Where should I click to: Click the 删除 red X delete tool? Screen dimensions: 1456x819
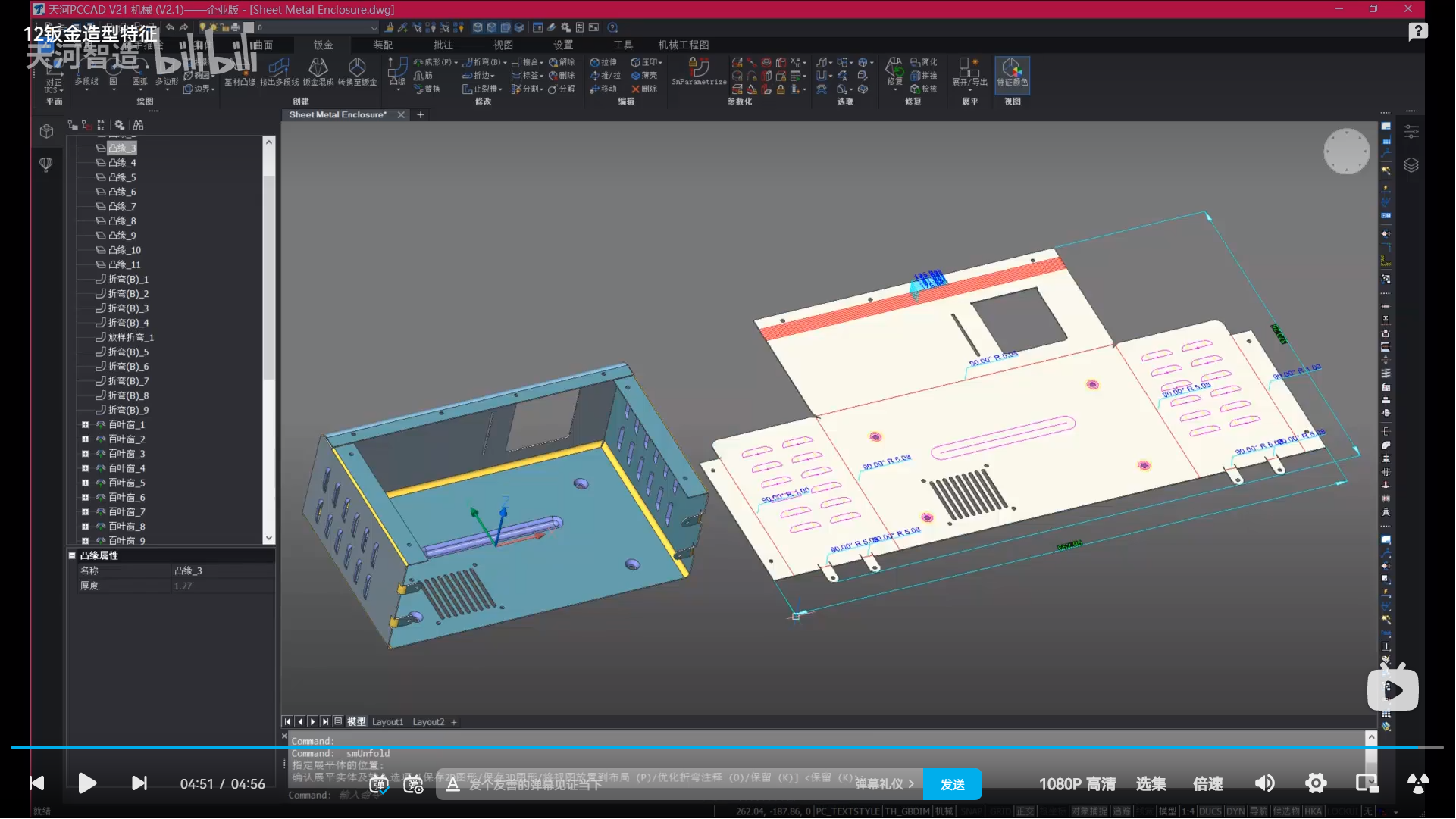tap(644, 89)
